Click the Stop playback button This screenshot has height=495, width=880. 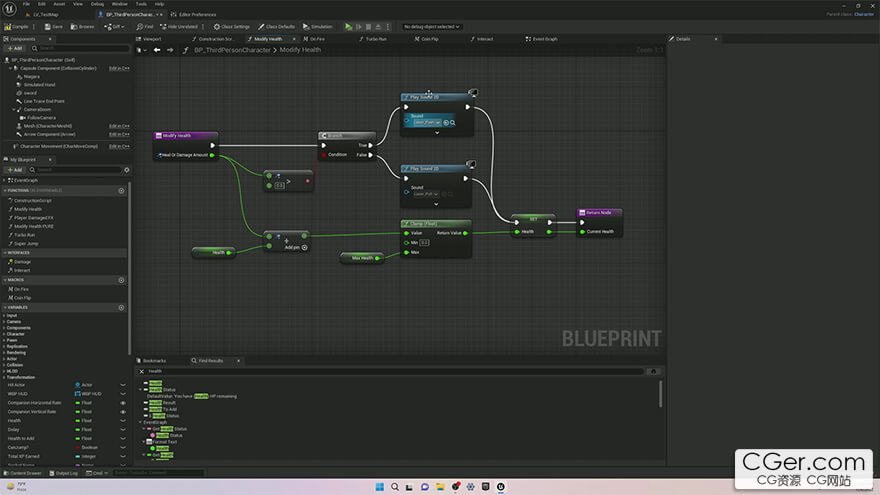(x=368, y=26)
